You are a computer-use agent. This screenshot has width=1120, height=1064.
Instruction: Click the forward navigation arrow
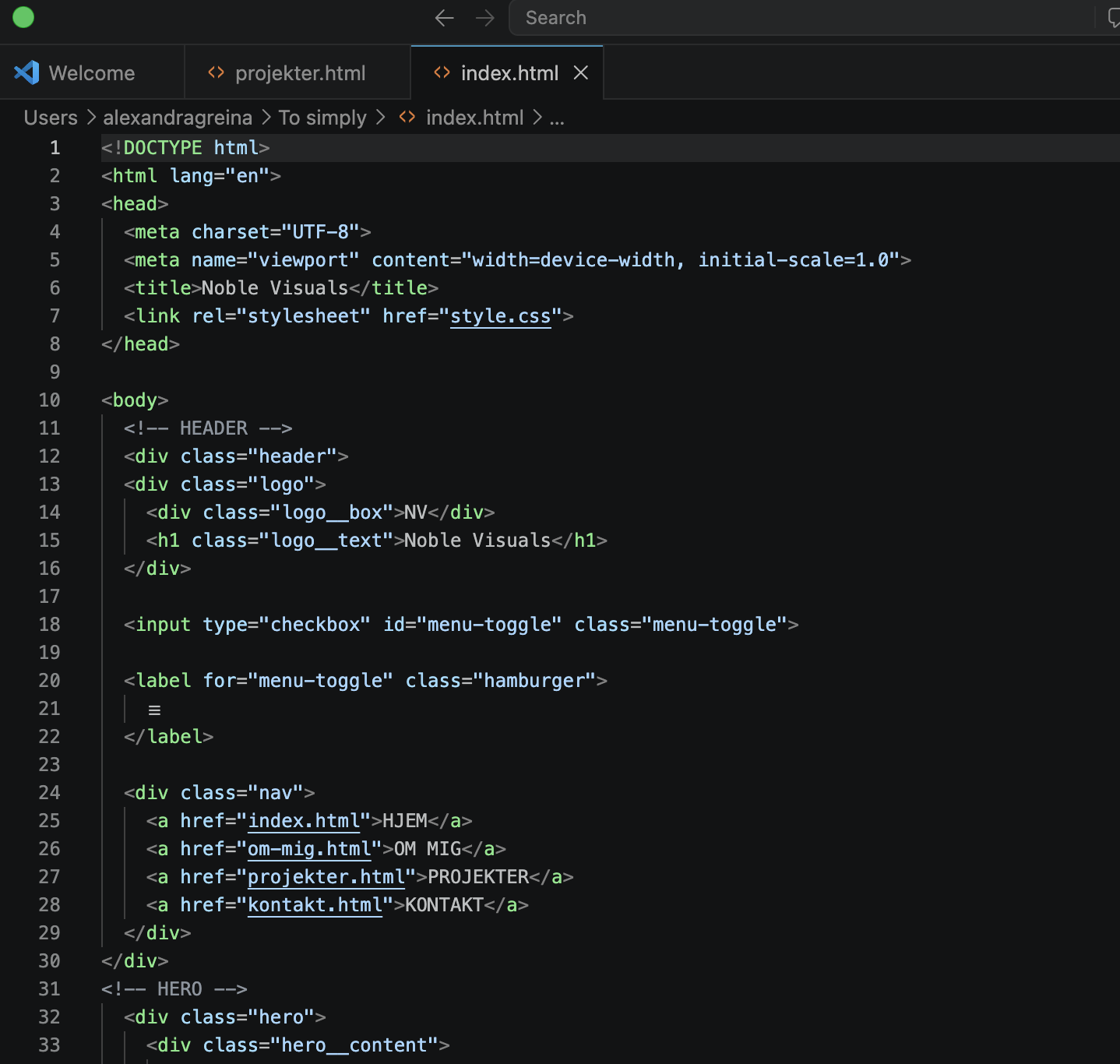coord(484,18)
